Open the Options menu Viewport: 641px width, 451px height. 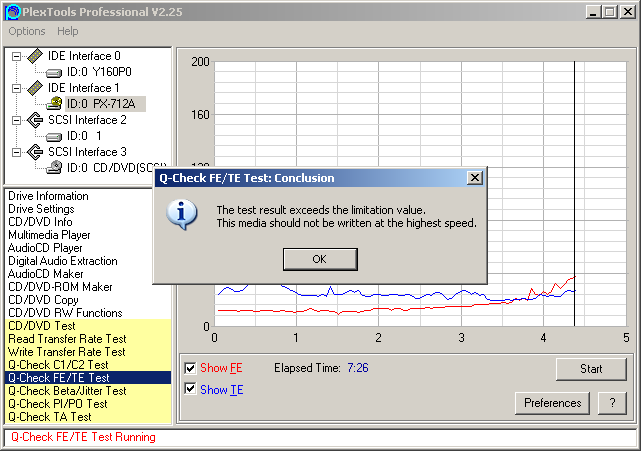coord(27,31)
